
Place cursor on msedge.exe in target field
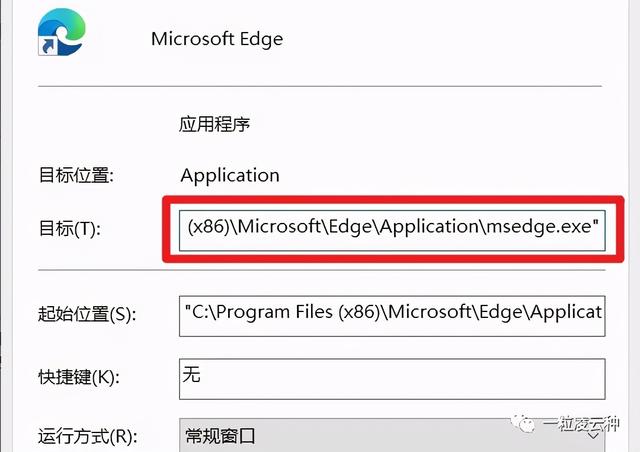click(x=541, y=228)
